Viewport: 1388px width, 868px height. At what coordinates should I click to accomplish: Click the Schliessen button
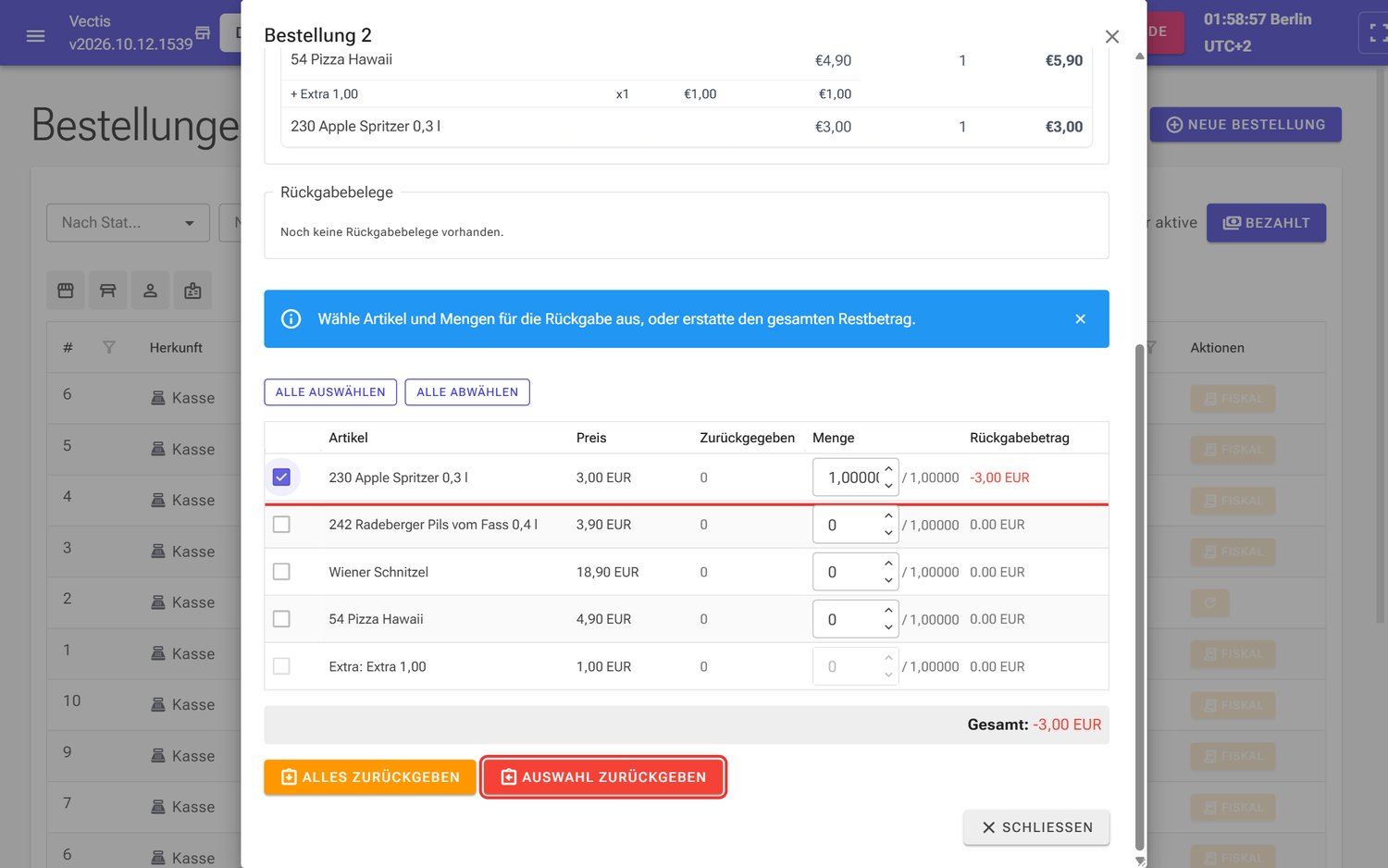click(x=1036, y=827)
